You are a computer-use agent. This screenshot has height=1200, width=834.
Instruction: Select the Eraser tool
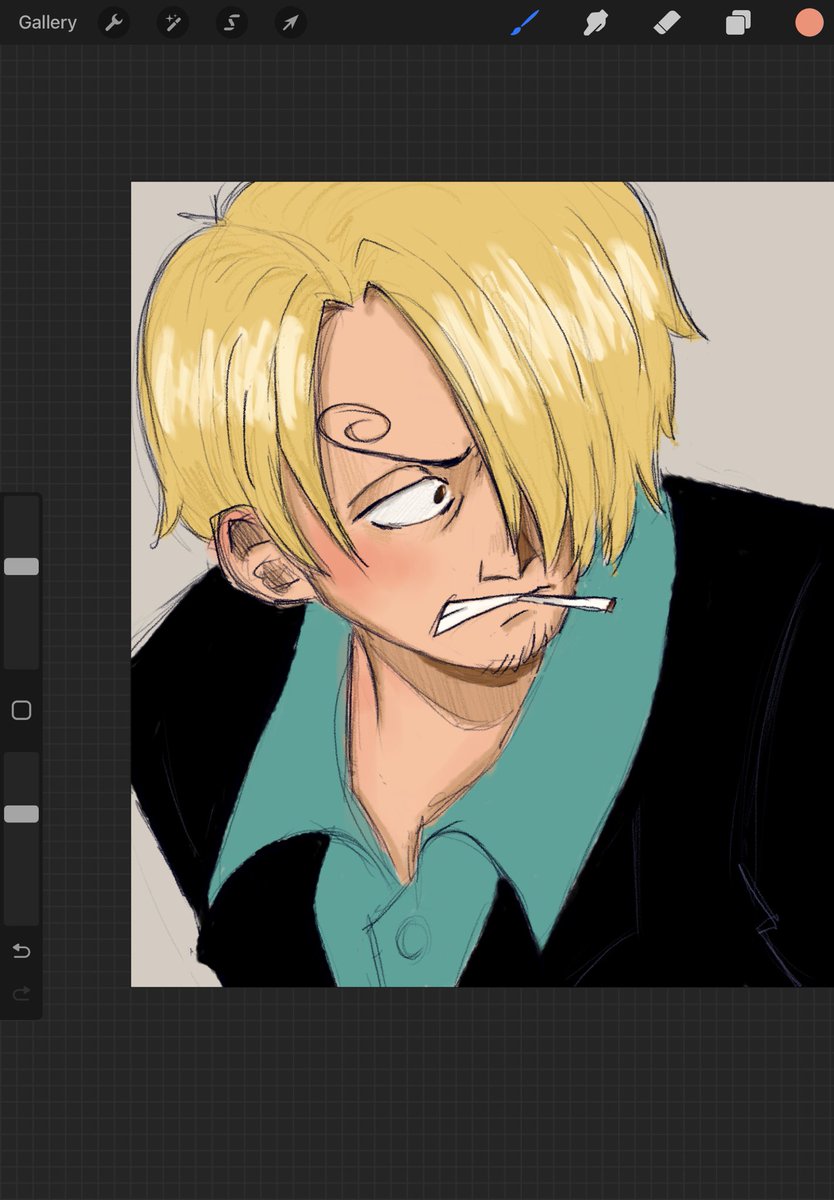click(x=667, y=22)
